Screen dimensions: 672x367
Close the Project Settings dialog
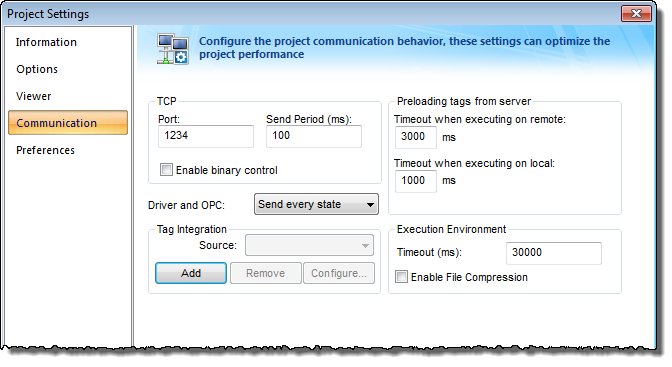tap(636, 14)
